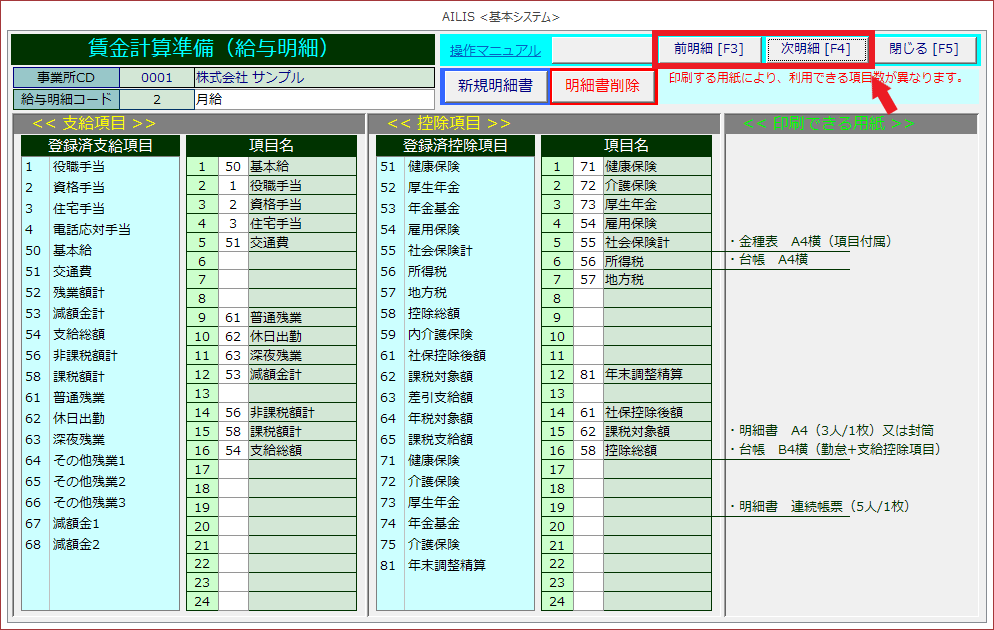Image resolution: width=994 pixels, height=630 pixels.
Task: Click empty payment item row 6
Action: [x=301, y=261]
